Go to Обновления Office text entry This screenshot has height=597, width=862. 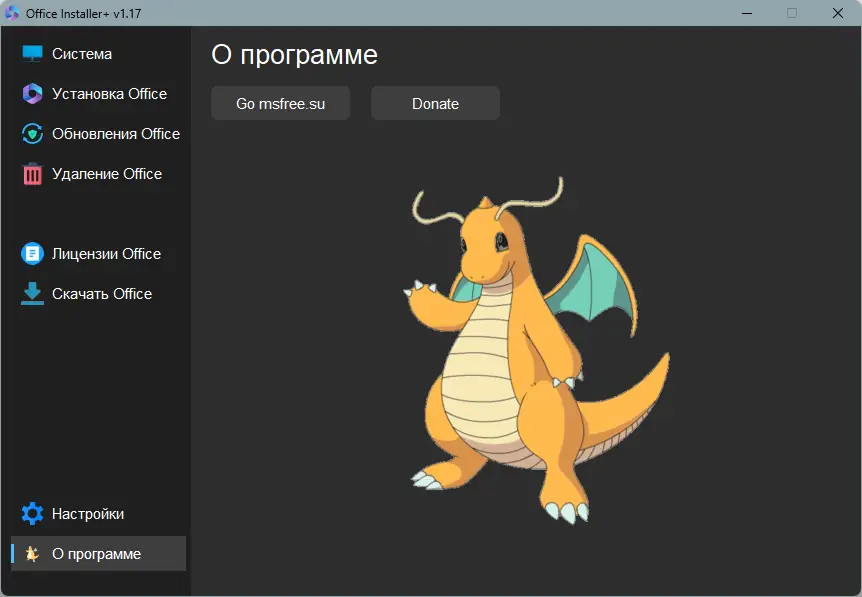click(x=116, y=134)
